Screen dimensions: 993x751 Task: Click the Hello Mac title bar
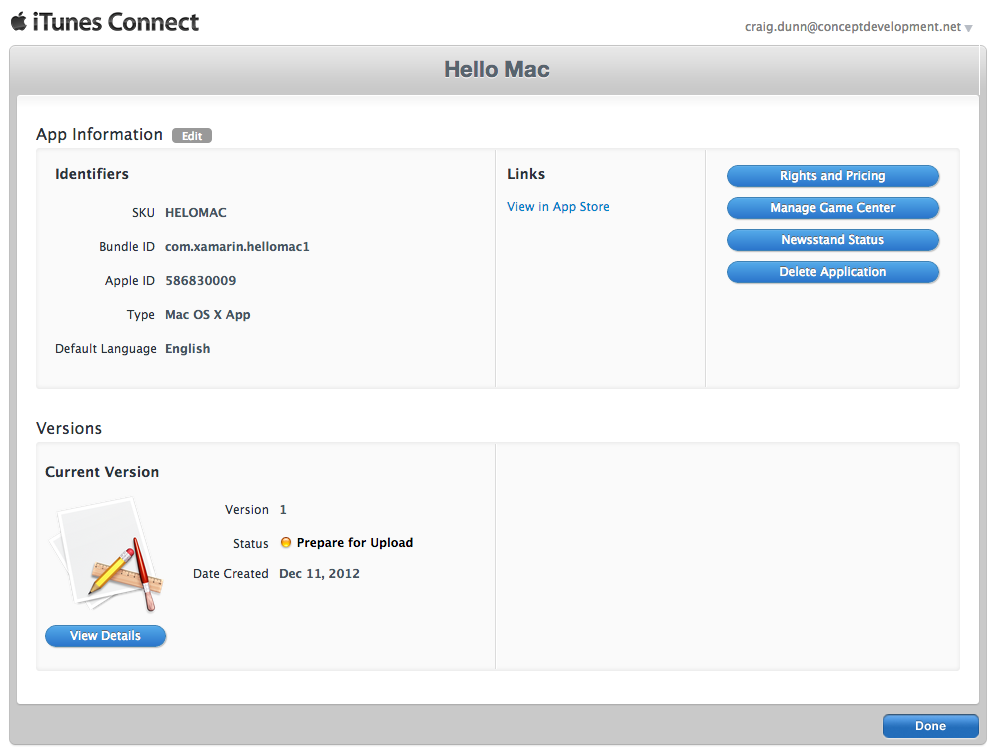tap(496, 69)
